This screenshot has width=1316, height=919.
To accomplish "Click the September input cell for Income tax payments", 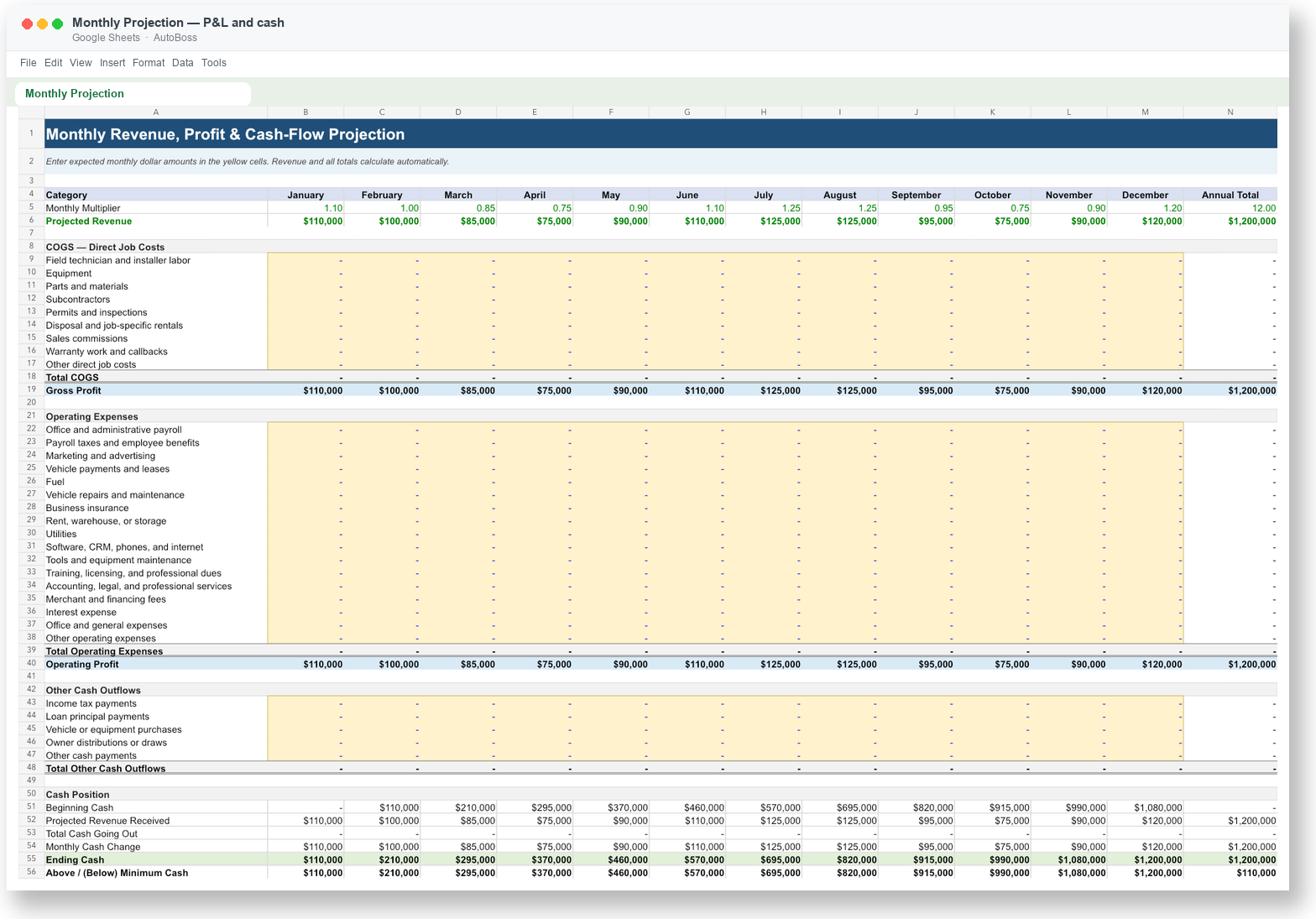I will click(x=916, y=703).
